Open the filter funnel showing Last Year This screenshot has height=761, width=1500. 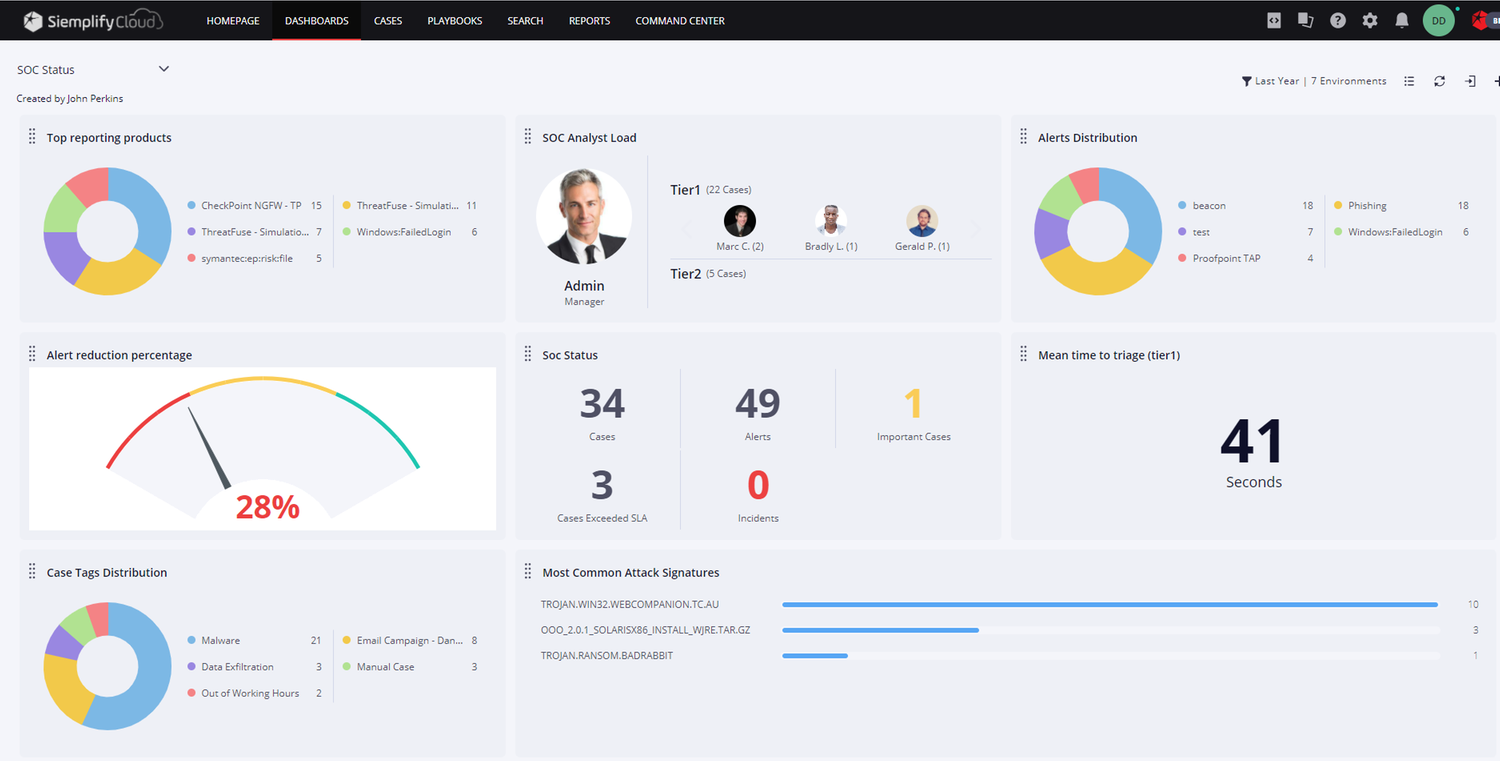coord(1247,80)
